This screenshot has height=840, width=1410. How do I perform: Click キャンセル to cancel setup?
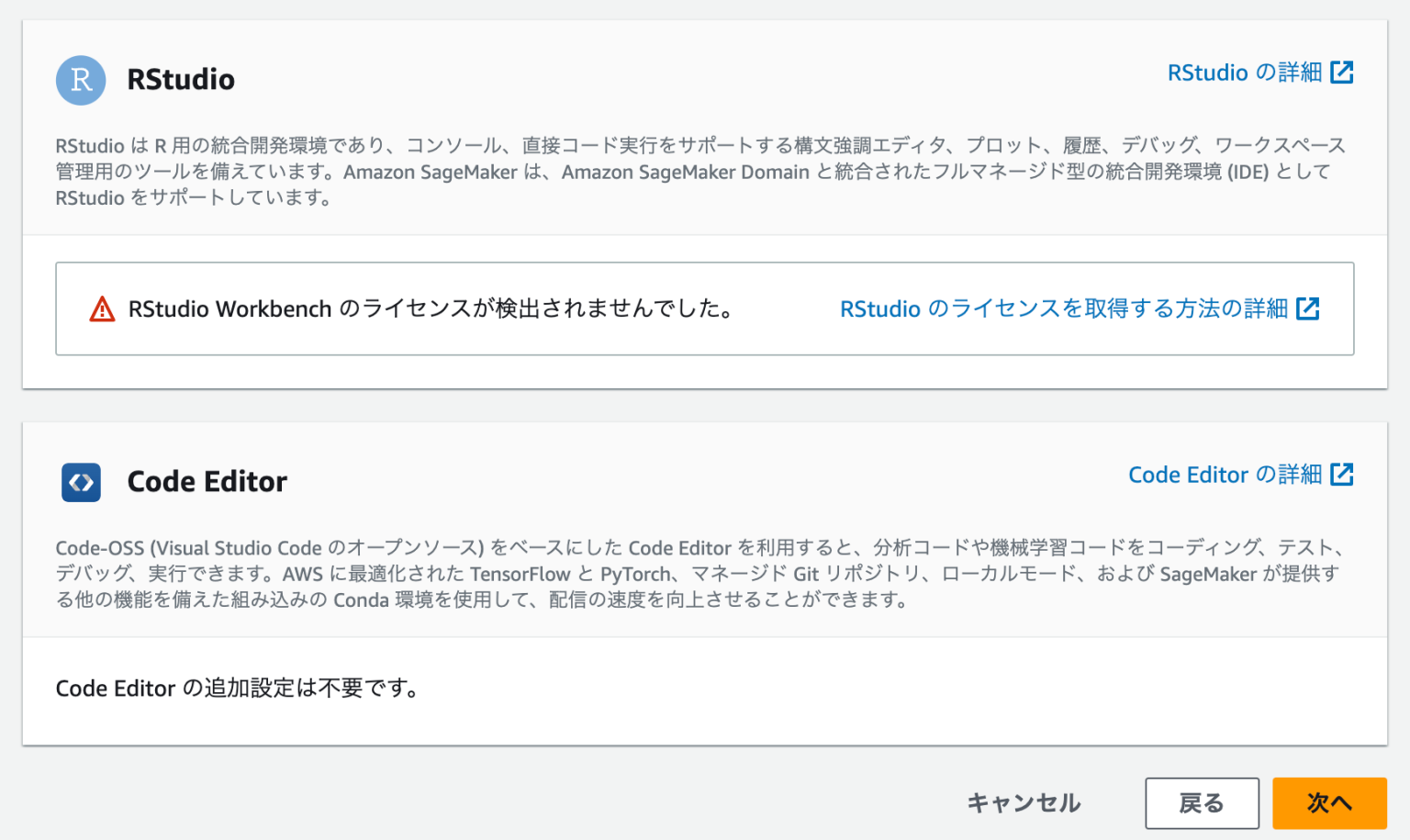click(x=1023, y=802)
